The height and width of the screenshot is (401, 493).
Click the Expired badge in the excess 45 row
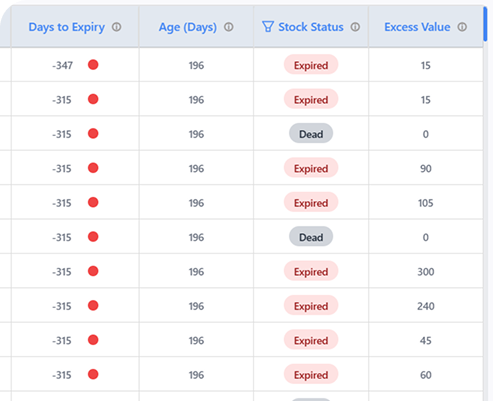[311, 340]
